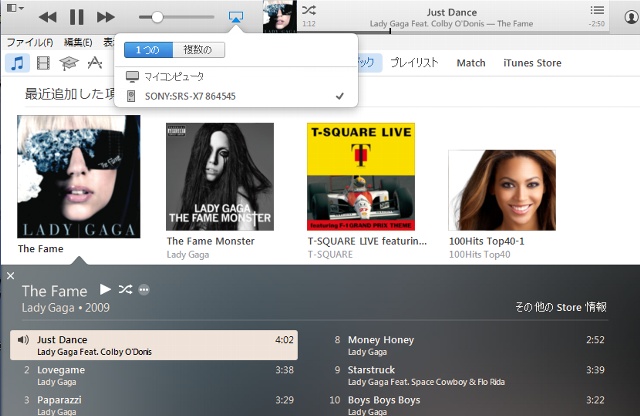Select The Fame album cover

(x=79, y=176)
